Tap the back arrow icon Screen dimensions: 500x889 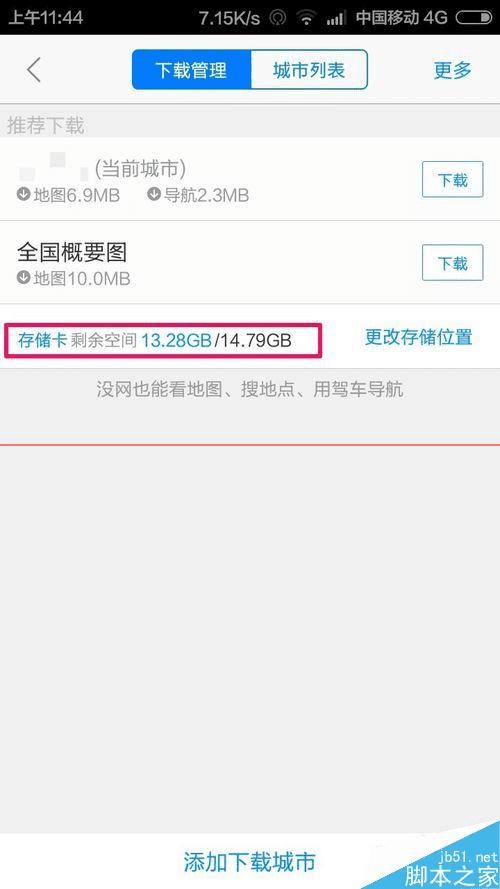tap(34, 70)
